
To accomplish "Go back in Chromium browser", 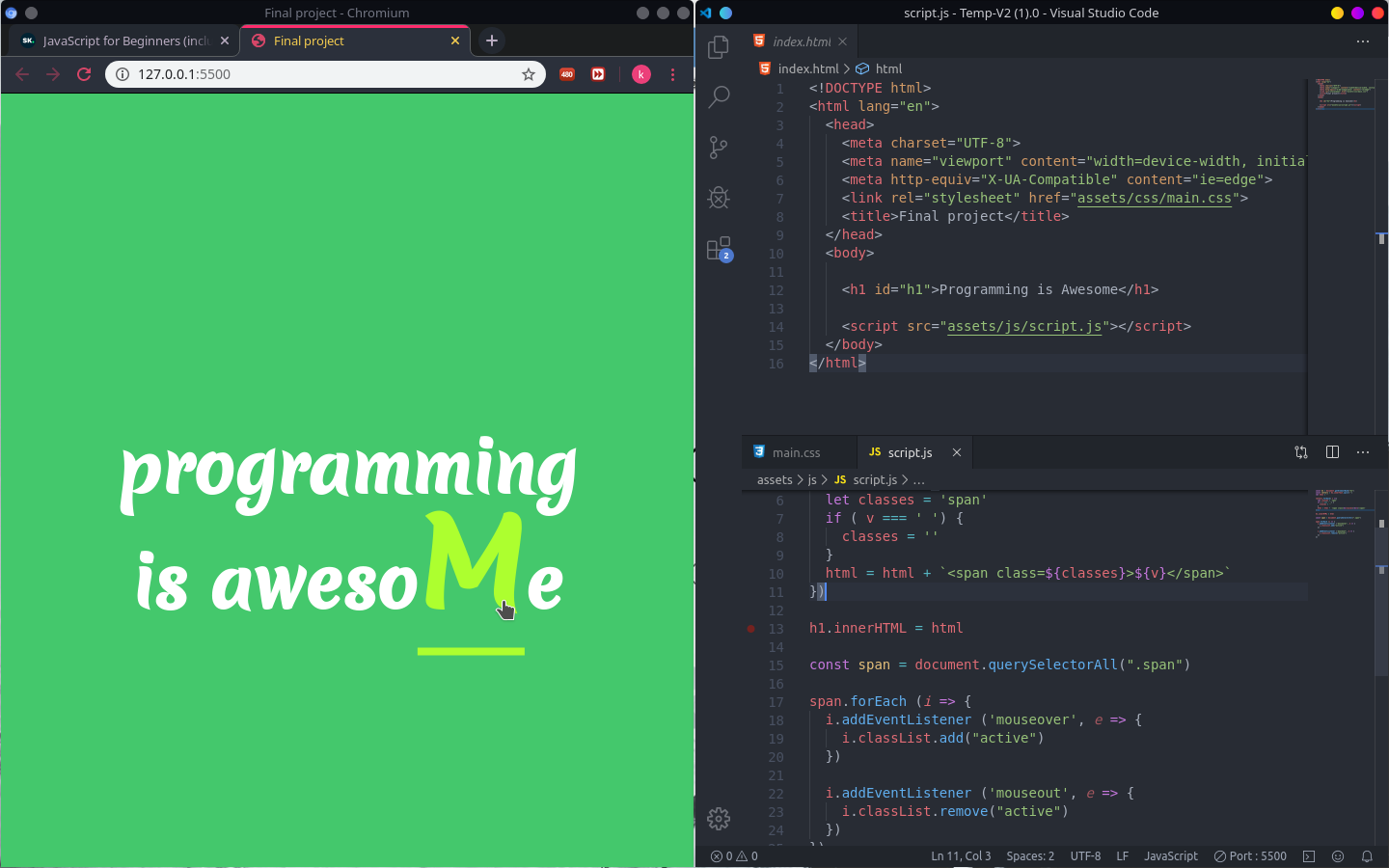I will 22,74.
